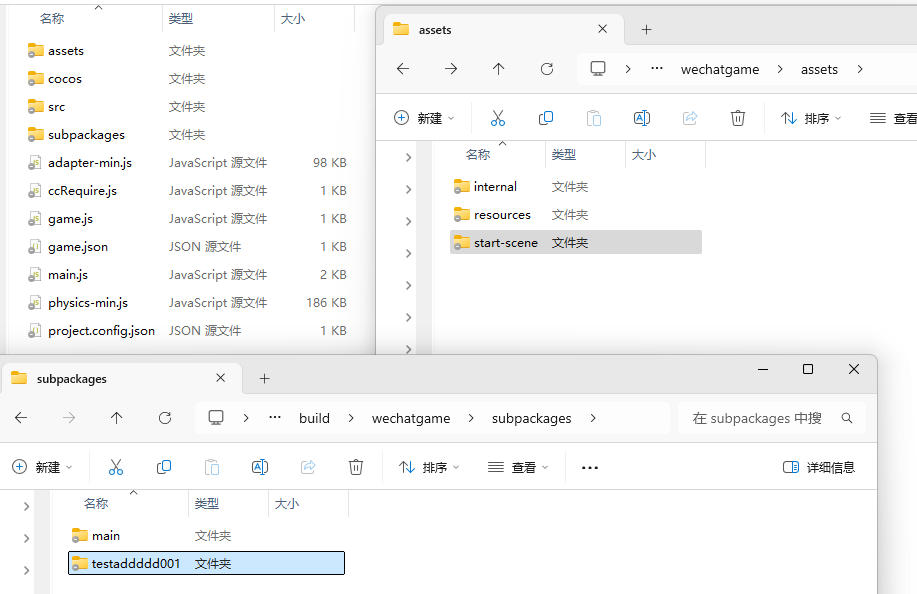Refresh the assets window

click(x=547, y=69)
